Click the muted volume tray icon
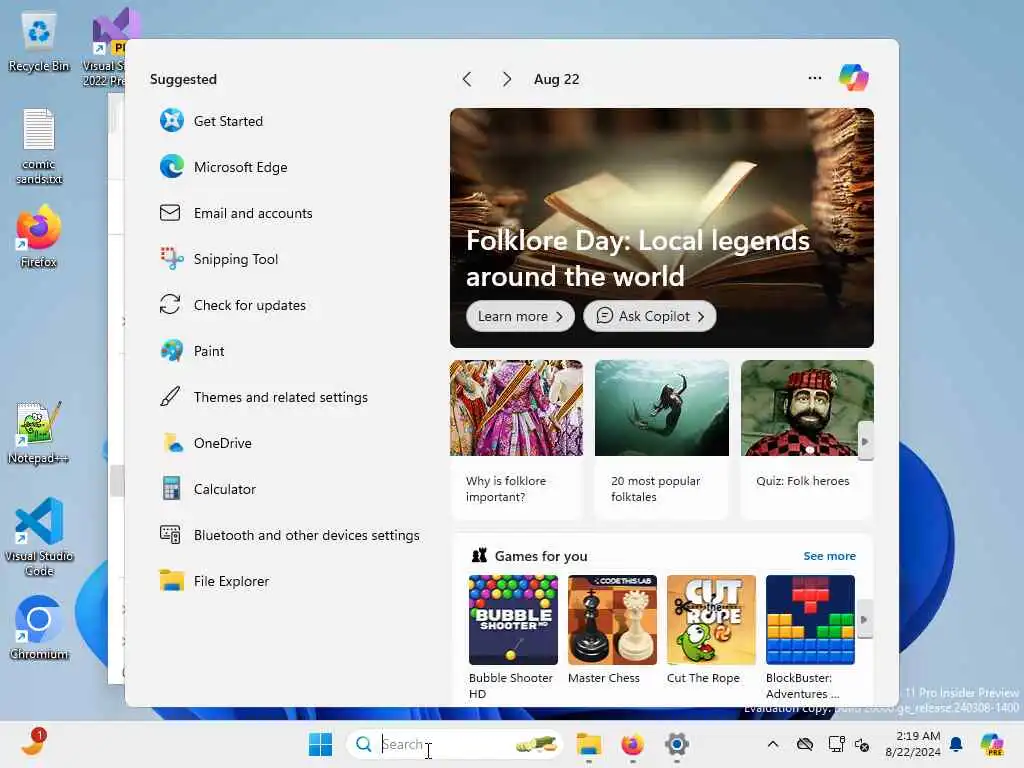Viewport: 1024px width, 768px height. click(862, 744)
